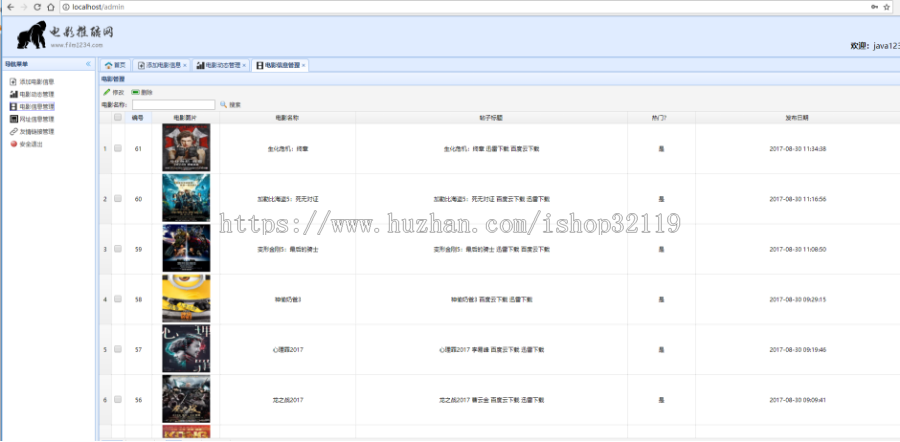This screenshot has width=900, height=442.
Task: Open 友情链接管理 in the sidebar menu
Action: 37,132
